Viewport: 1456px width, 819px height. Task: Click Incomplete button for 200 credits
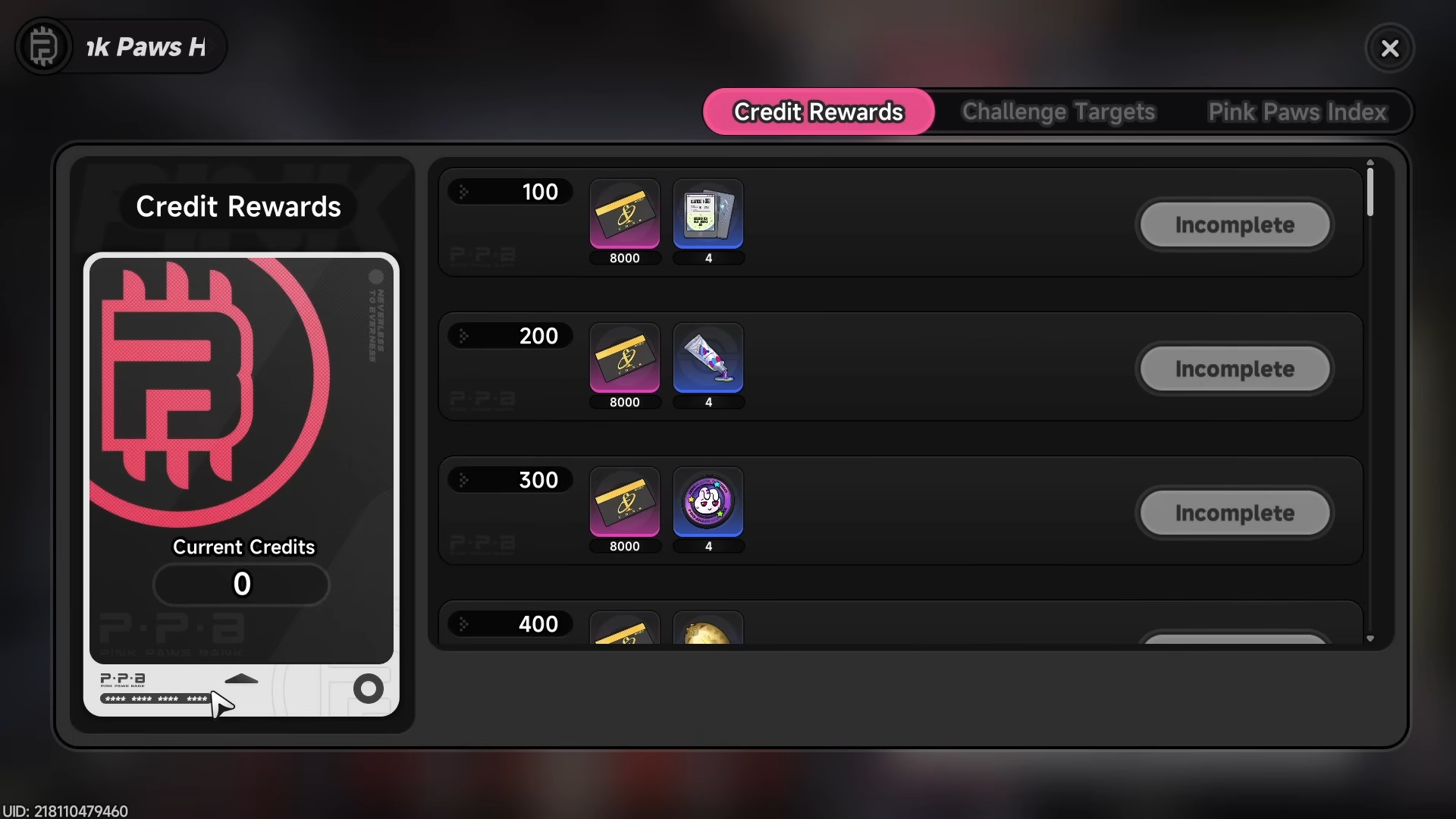click(x=1235, y=369)
